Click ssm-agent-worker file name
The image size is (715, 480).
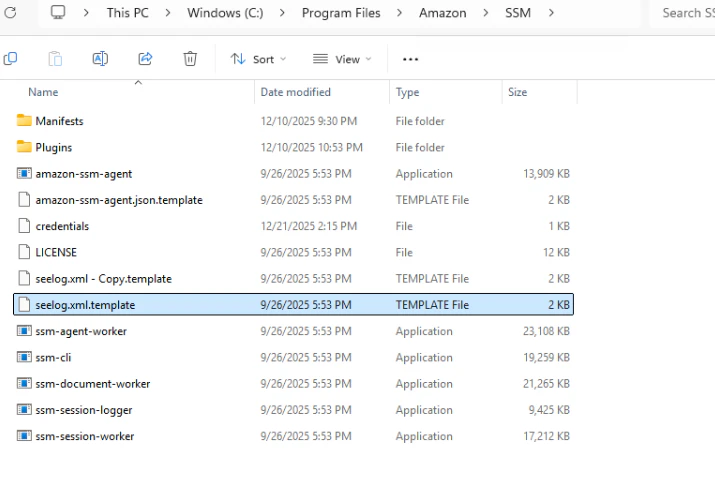81,331
